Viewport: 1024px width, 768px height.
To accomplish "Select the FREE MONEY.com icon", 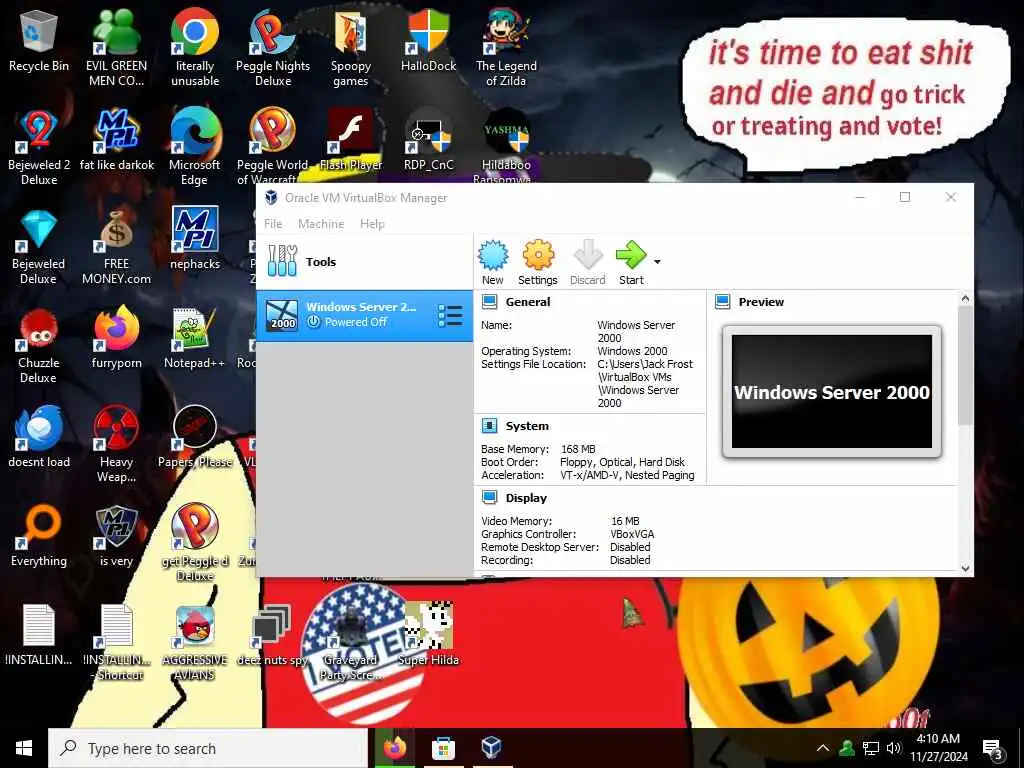I will 116,248.
